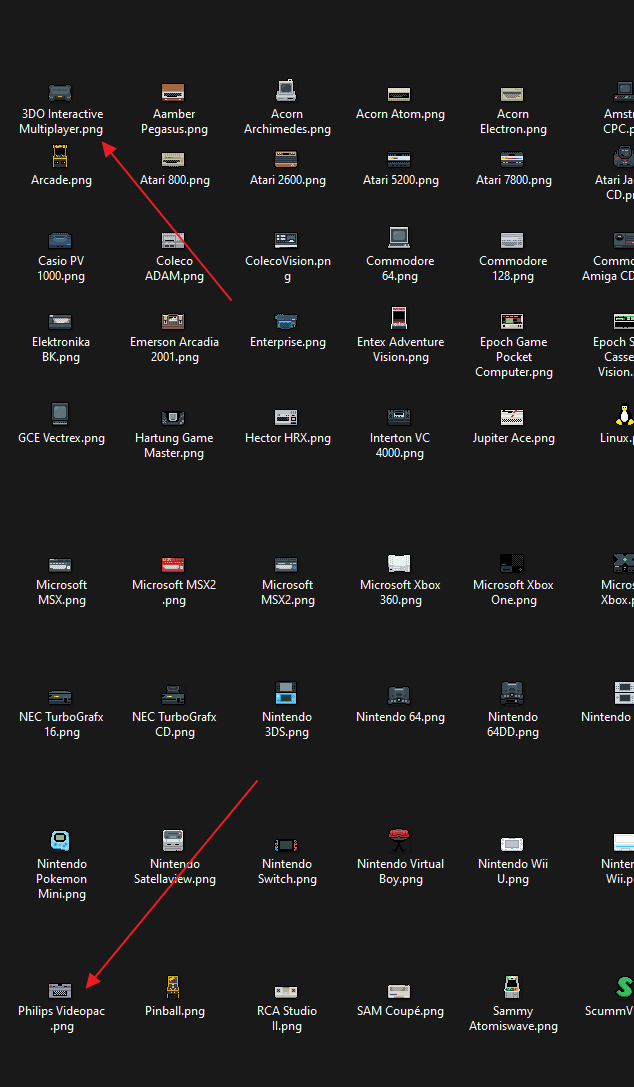Select the Microsoft Xbox 360 icon
This screenshot has height=1087, width=634.
click(399, 563)
